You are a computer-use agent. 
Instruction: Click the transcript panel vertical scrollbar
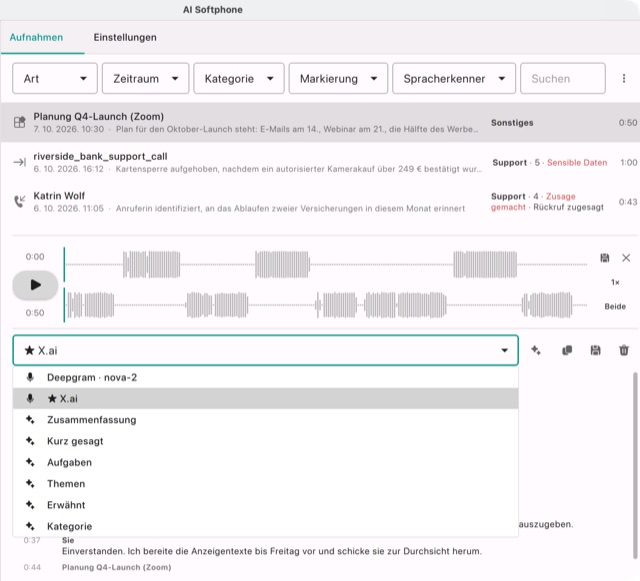(x=635, y=465)
